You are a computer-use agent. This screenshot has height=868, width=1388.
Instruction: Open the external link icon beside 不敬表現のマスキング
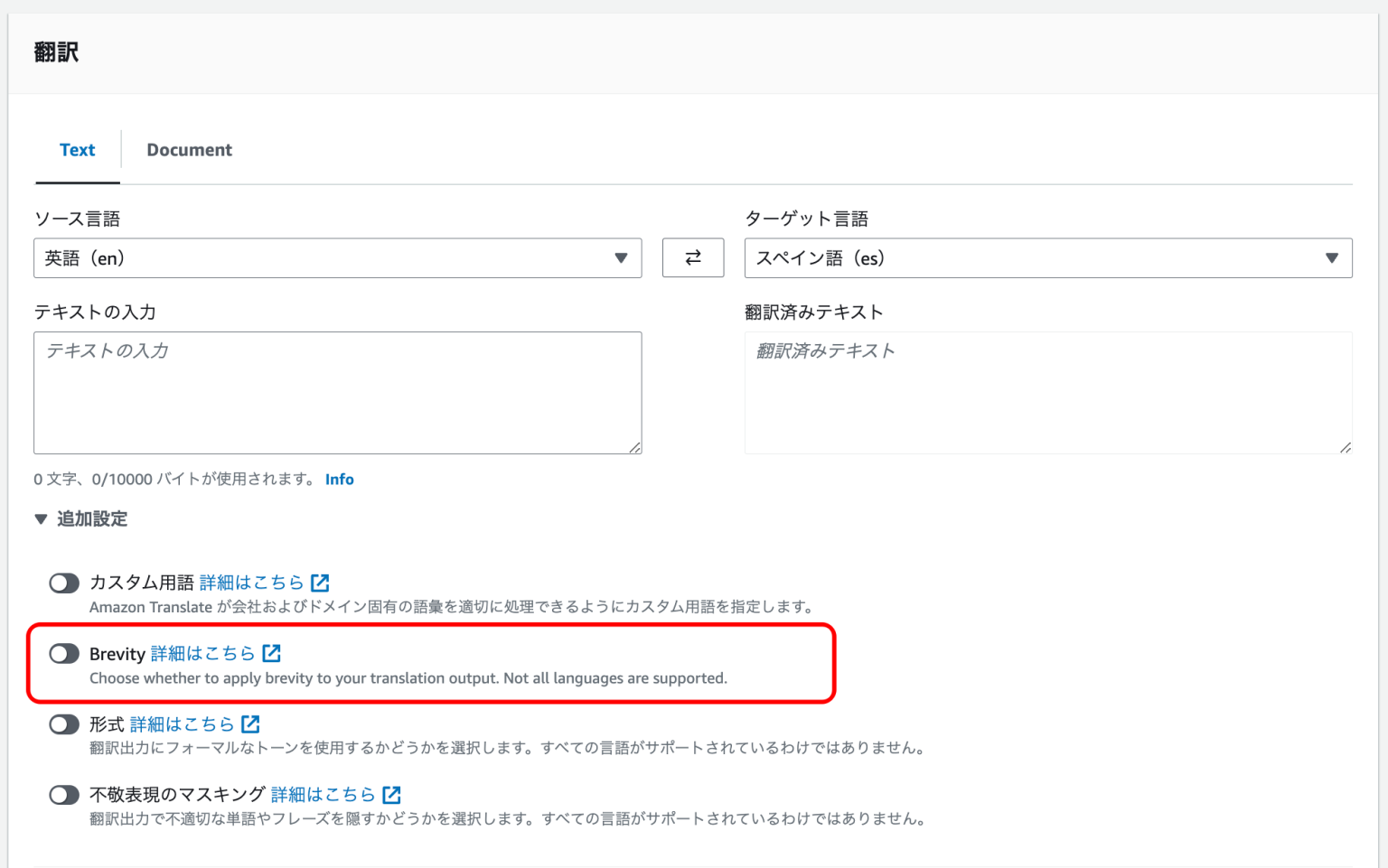pyautogui.click(x=391, y=794)
